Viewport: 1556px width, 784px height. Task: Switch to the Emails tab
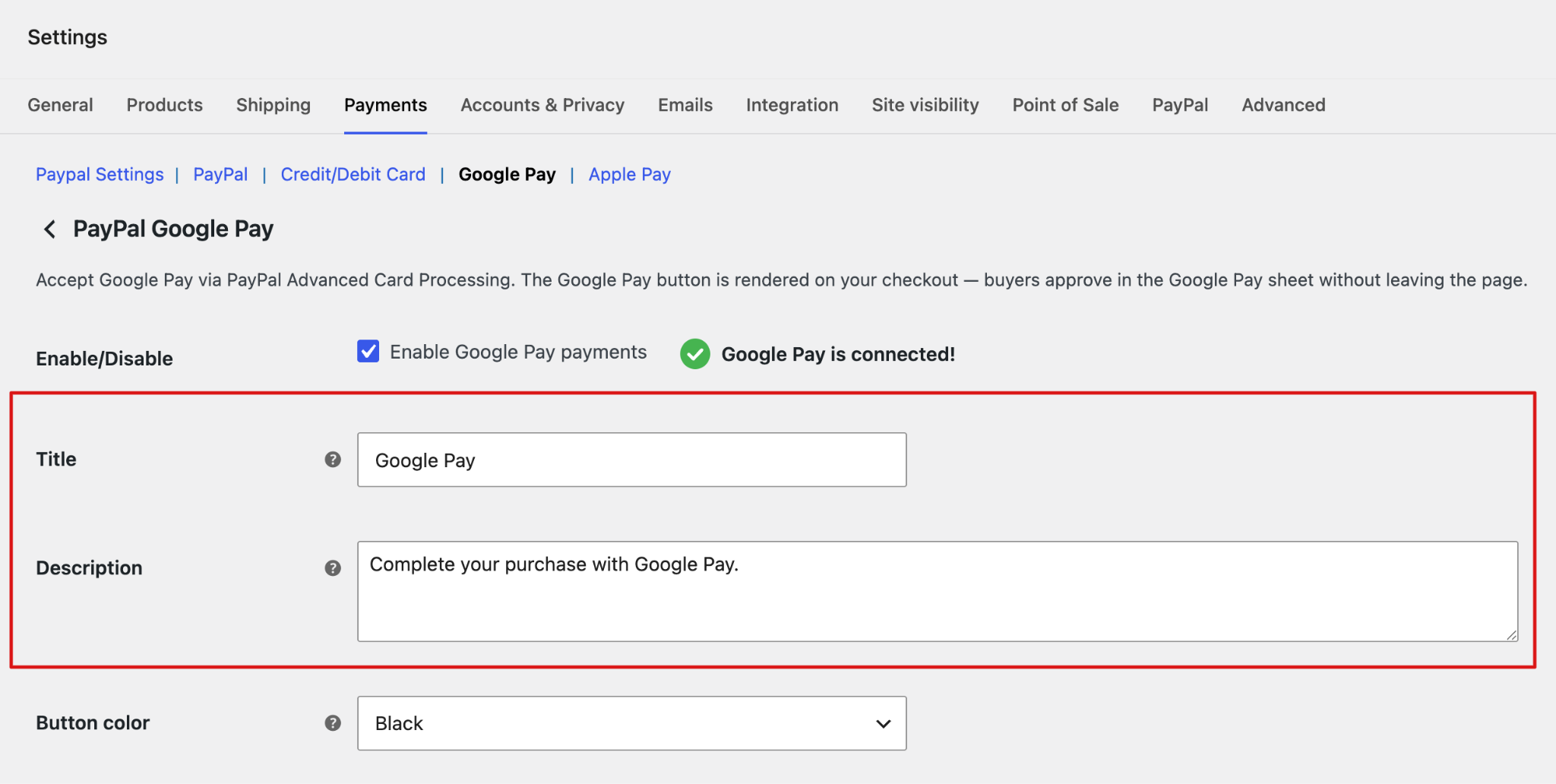[685, 105]
